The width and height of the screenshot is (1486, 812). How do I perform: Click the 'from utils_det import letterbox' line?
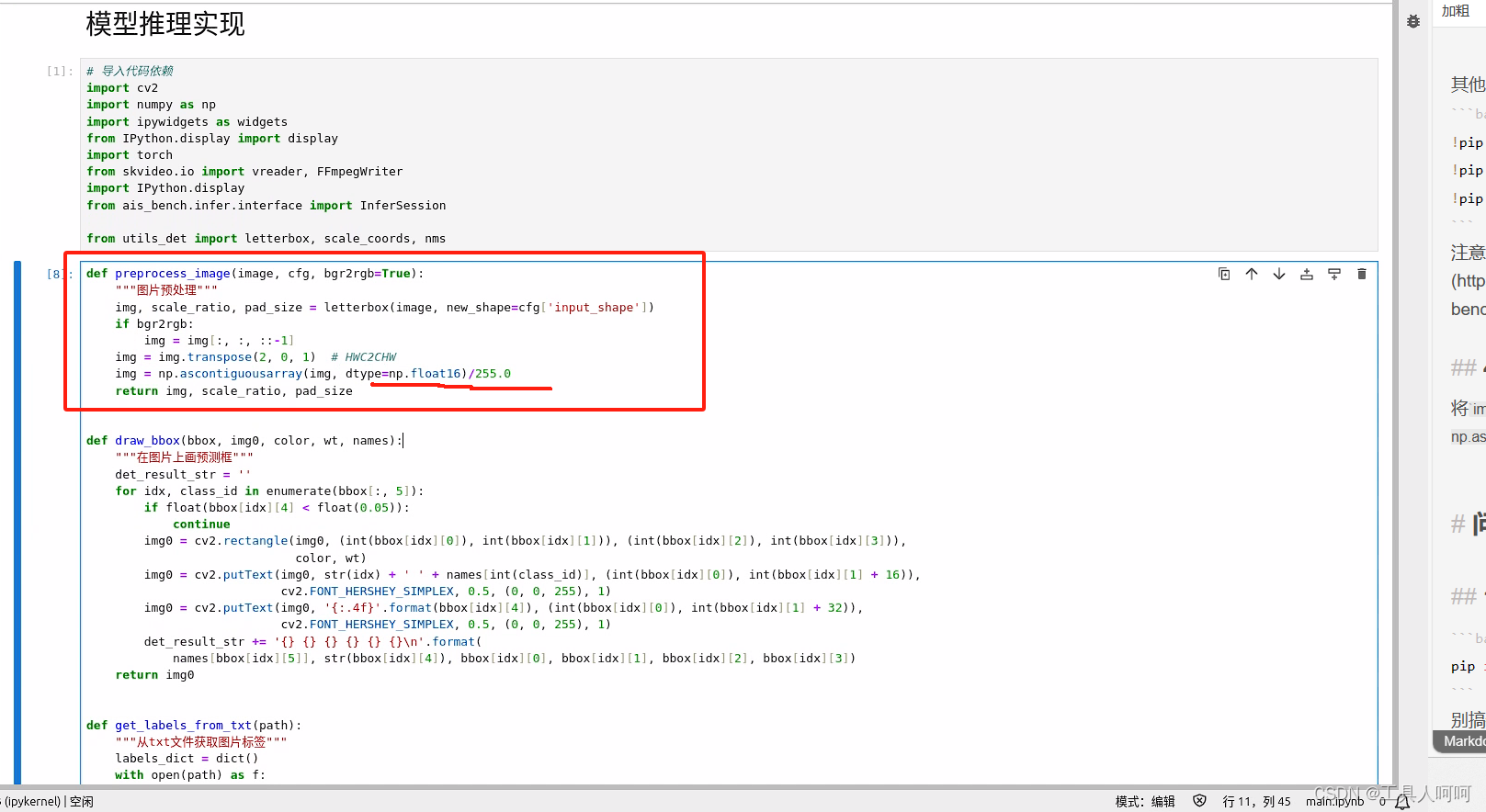267,239
